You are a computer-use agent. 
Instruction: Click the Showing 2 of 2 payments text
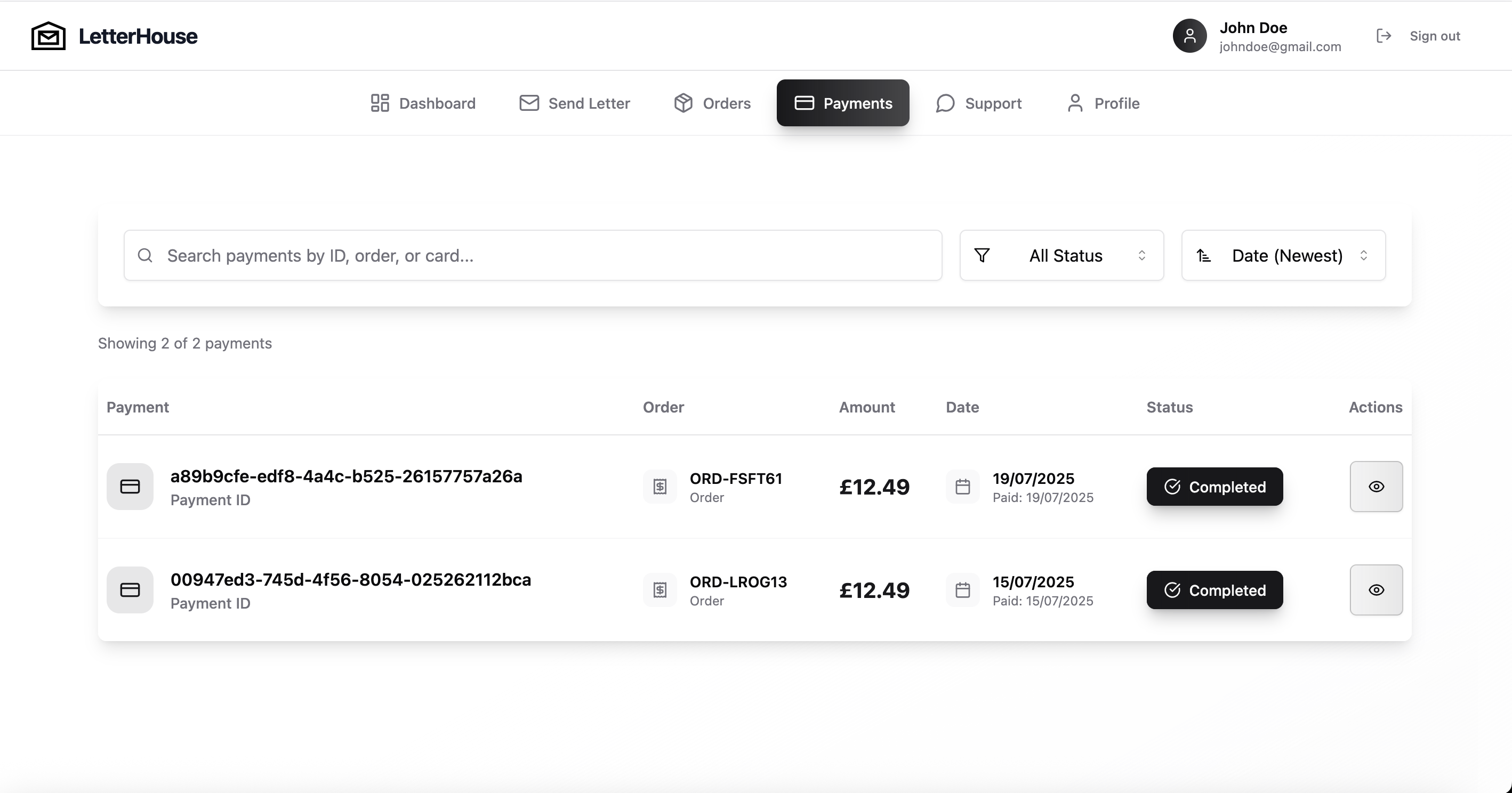[185, 343]
